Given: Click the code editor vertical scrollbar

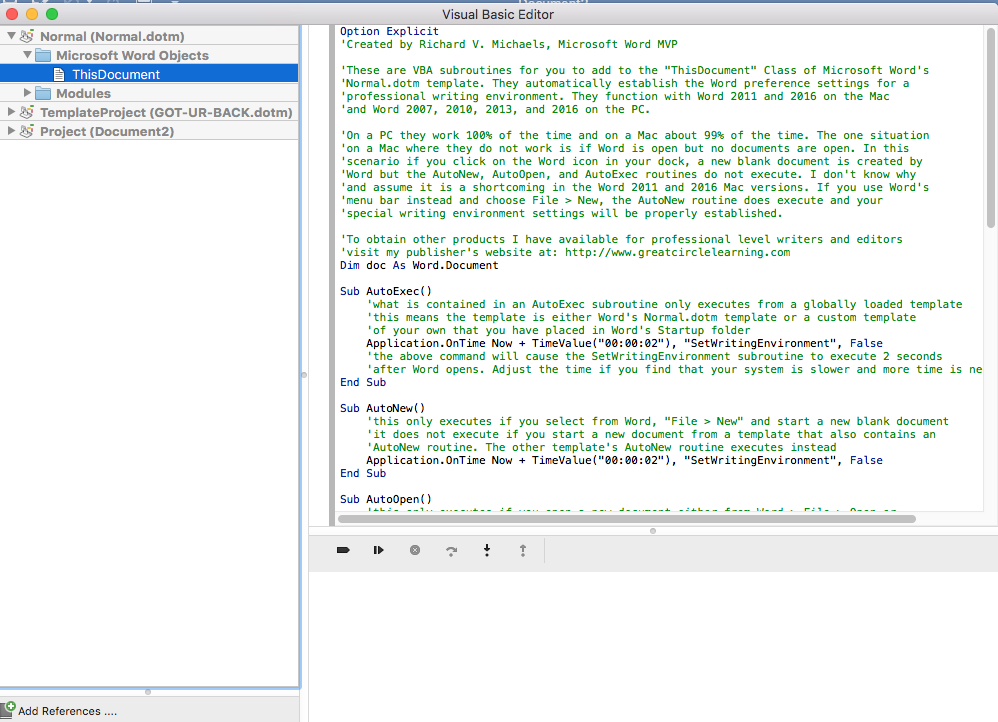Looking at the screenshot, I should click(x=990, y=127).
